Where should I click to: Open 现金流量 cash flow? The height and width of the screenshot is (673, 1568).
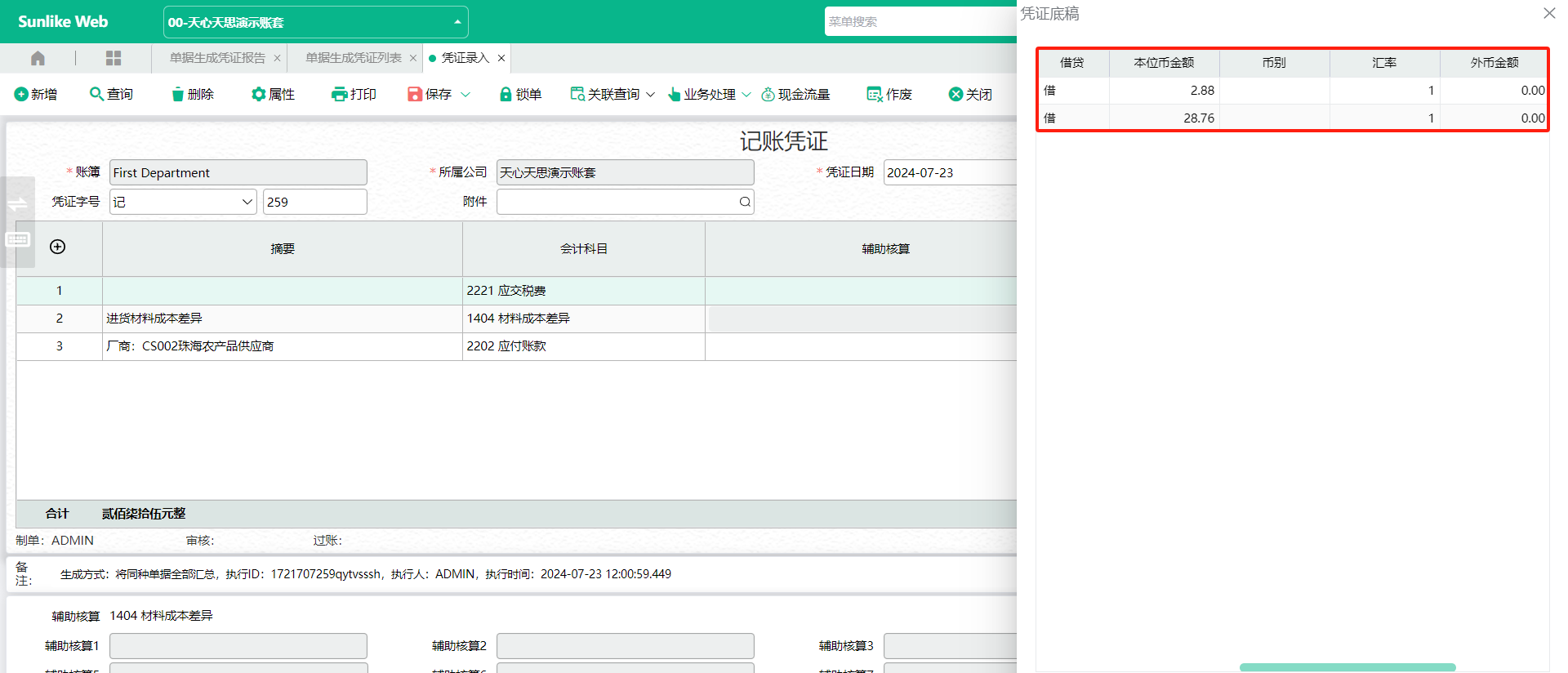795,95
